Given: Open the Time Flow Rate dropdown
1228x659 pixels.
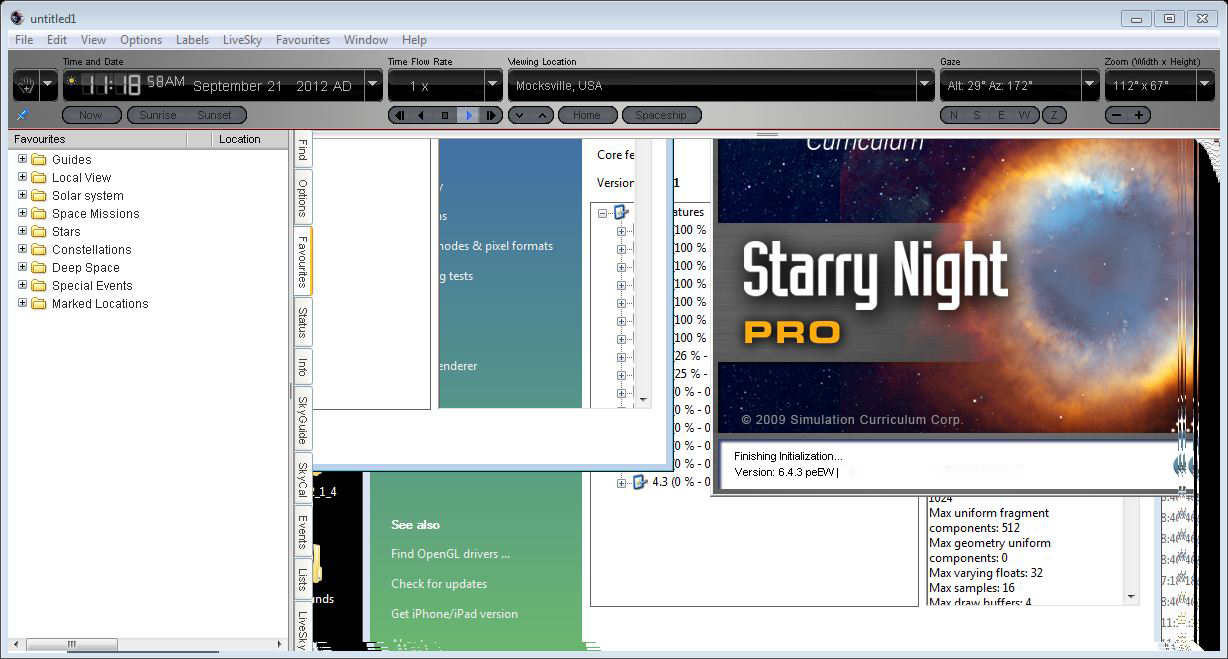Looking at the screenshot, I should pyautogui.click(x=492, y=85).
